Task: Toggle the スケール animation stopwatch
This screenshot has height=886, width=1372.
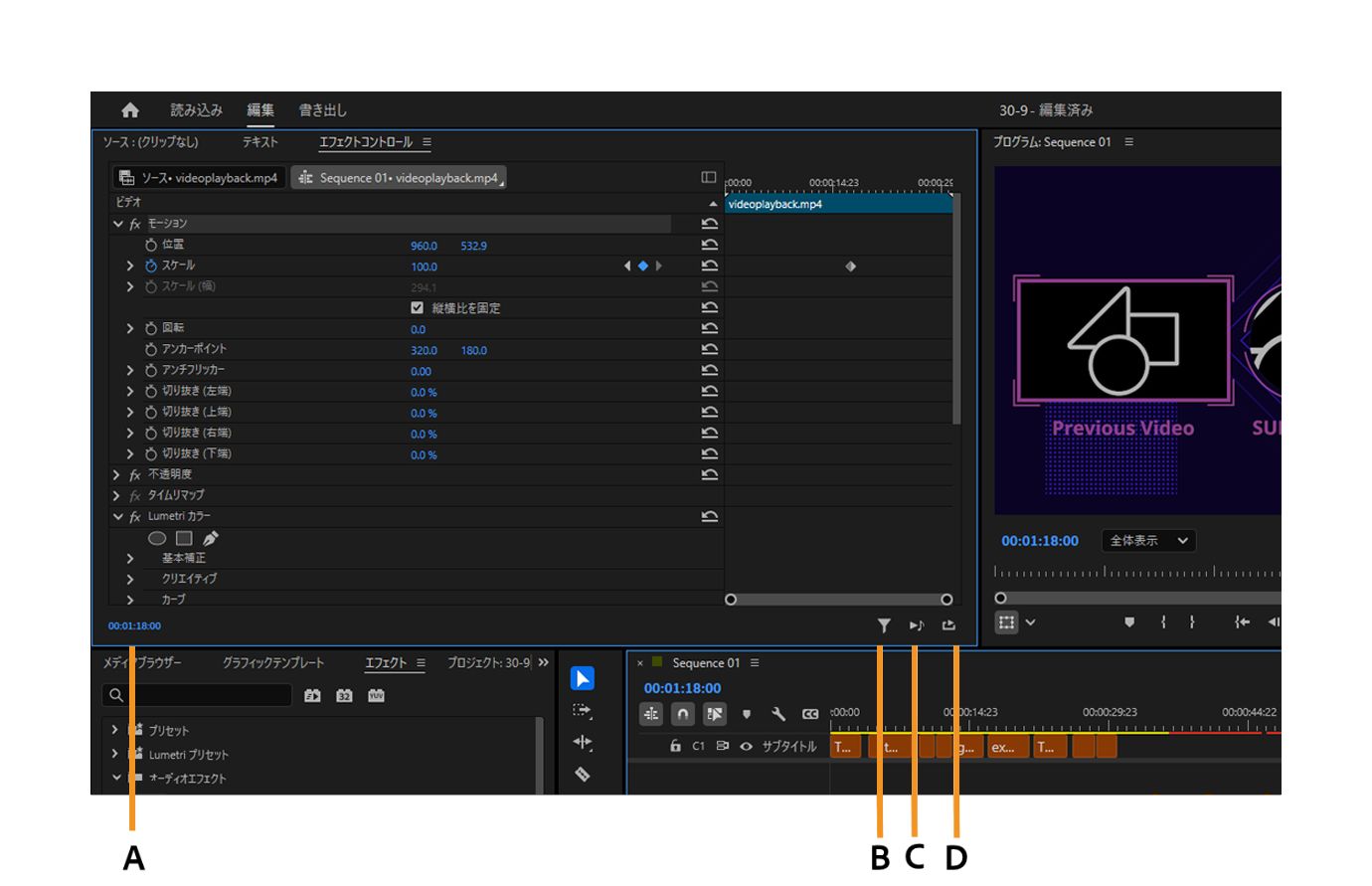Action: click(151, 266)
